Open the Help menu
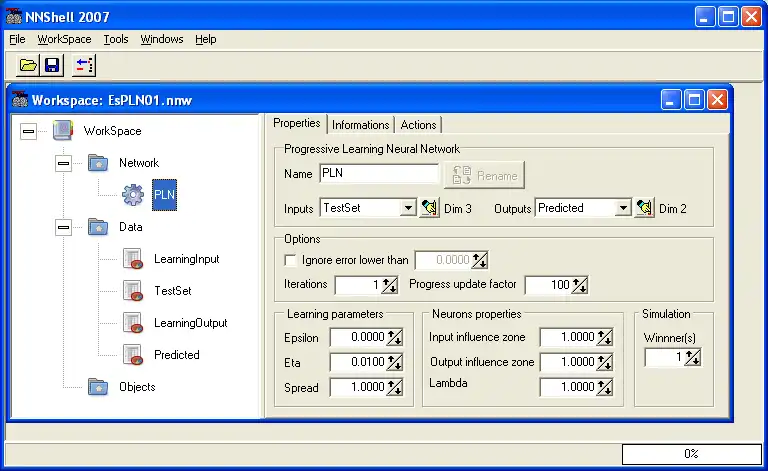The image size is (768, 471). click(x=206, y=39)
